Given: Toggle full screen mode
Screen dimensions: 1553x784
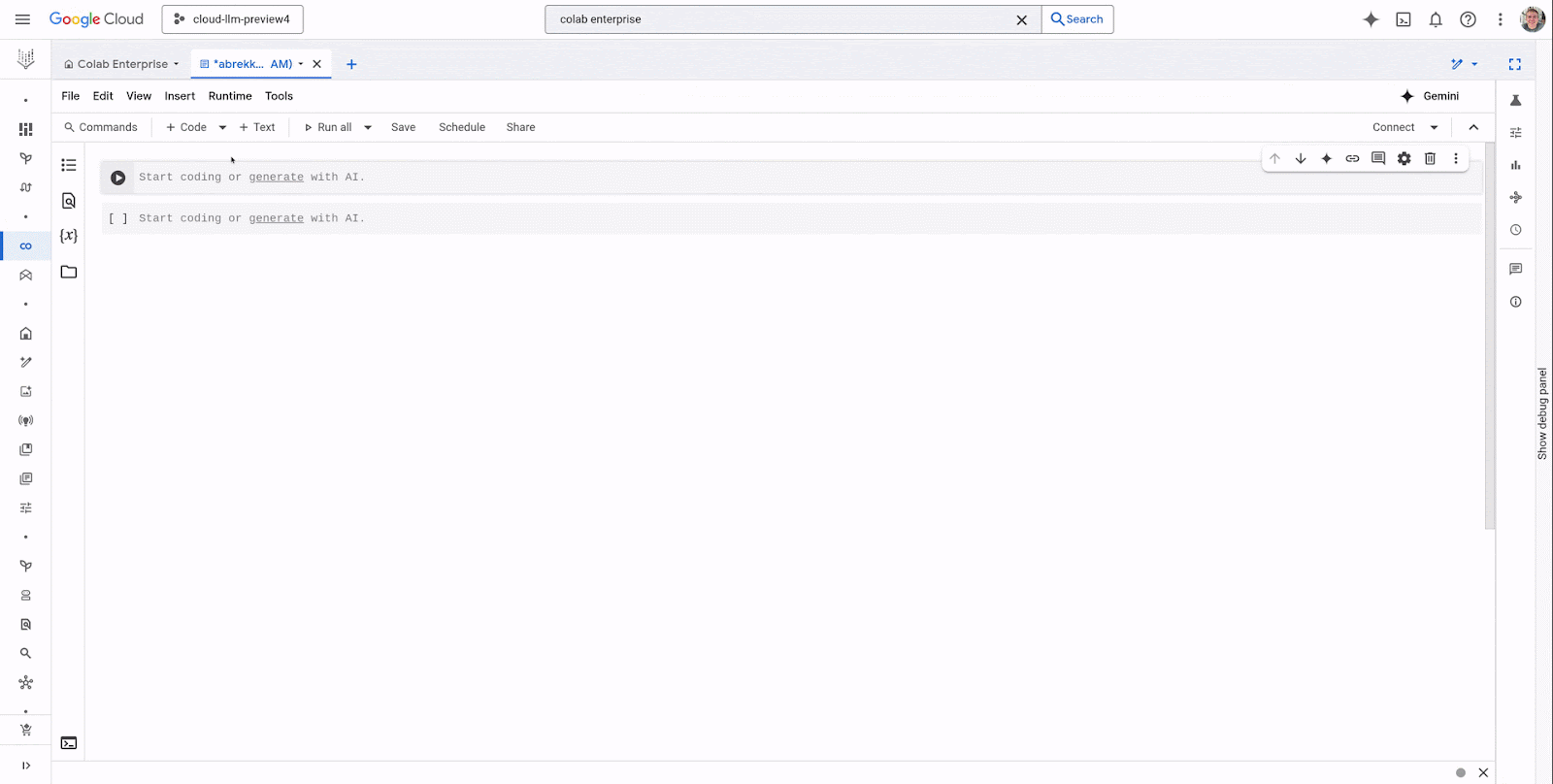Looking at the screenshot, I should point(1514,64).
